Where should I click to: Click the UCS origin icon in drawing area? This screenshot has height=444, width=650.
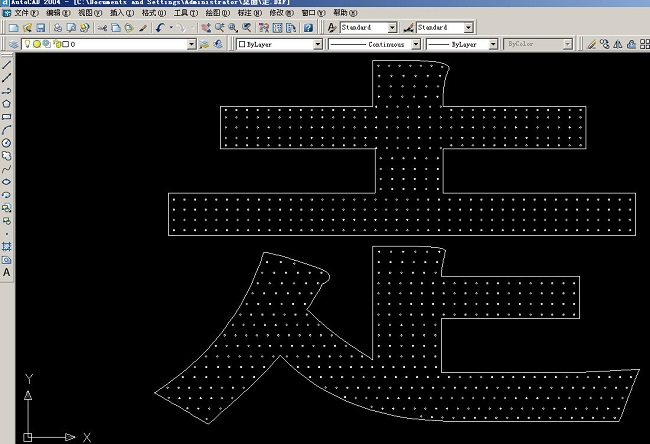(29, 436)
